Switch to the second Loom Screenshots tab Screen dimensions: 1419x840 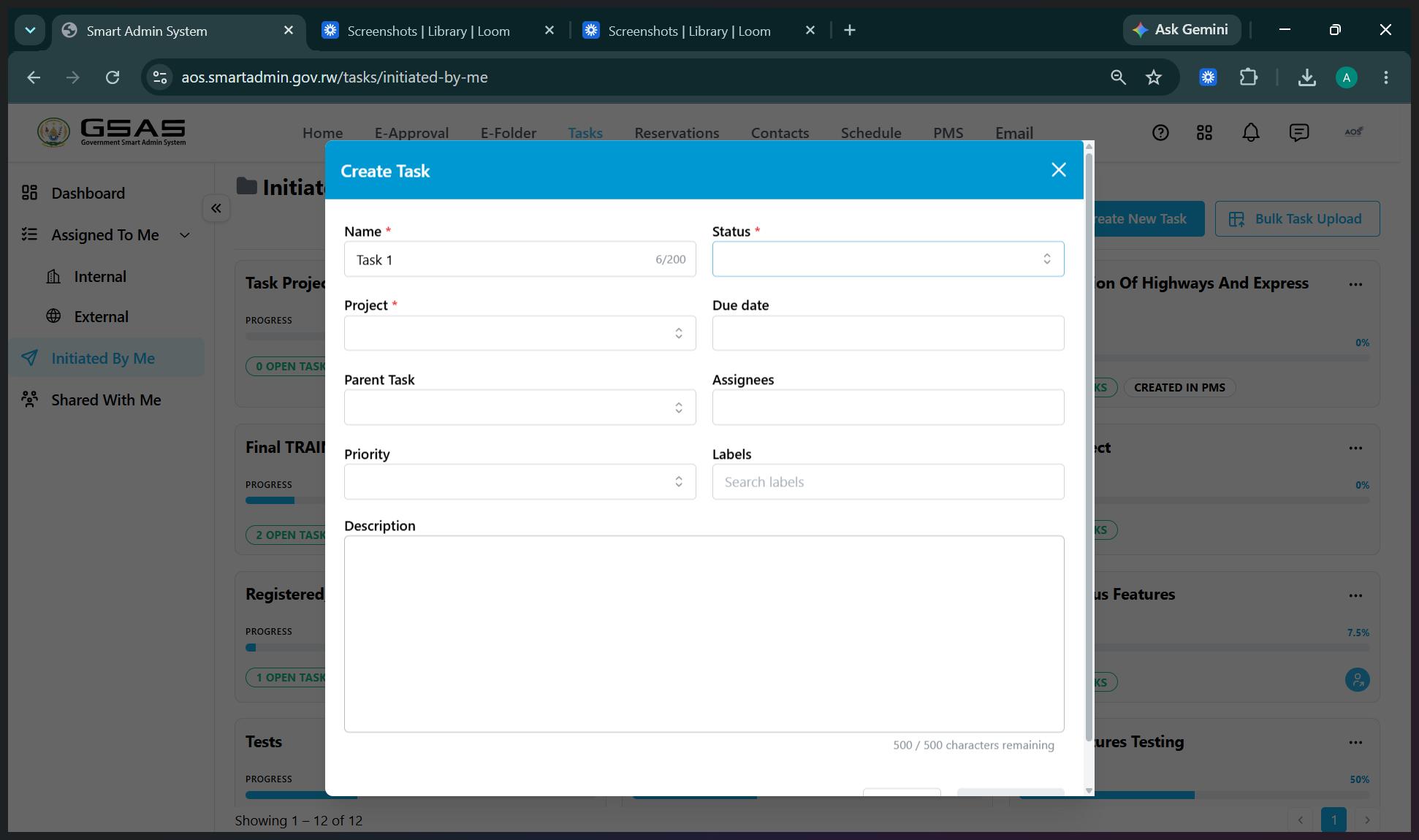pos(699,31)
